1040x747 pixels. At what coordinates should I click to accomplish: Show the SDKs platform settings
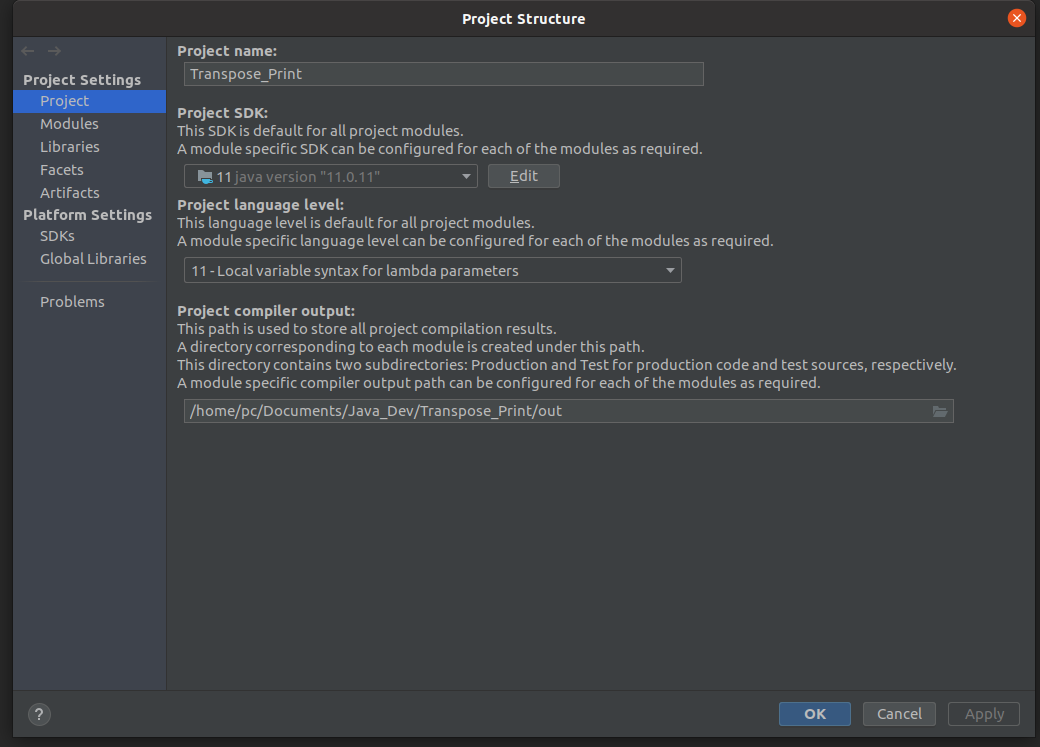click(57, 236)
